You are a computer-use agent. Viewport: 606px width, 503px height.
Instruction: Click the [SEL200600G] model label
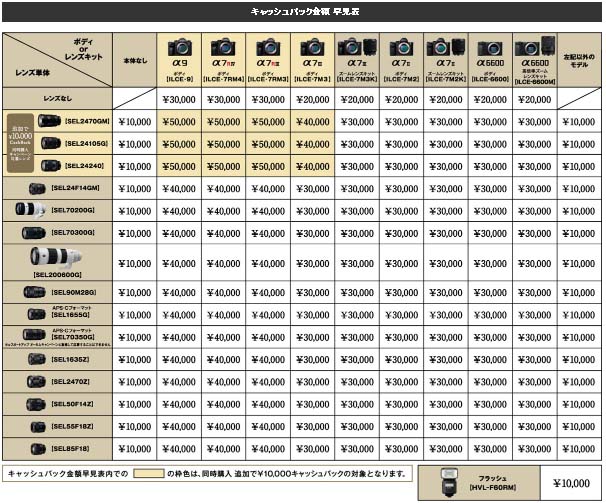(x=57, y=275)
